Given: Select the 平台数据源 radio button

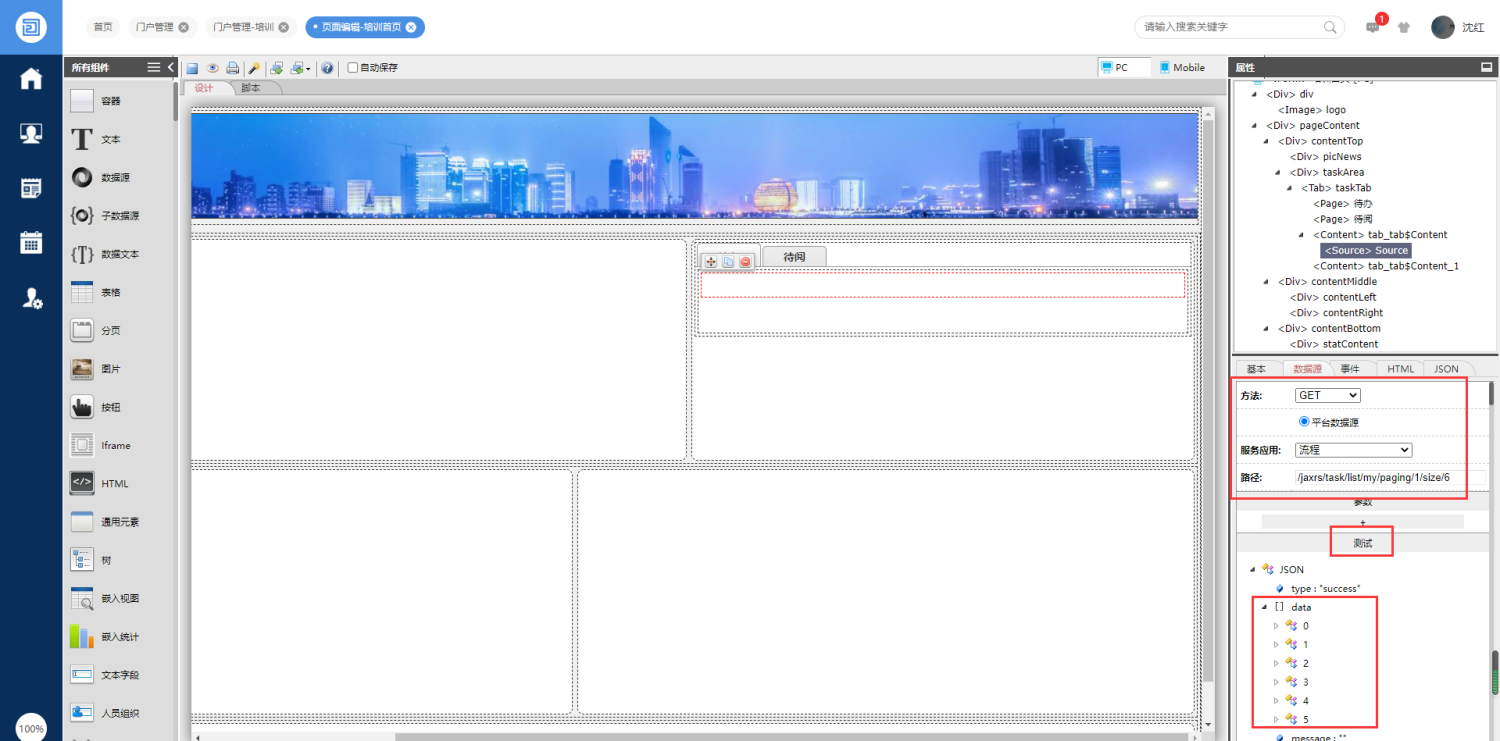Looking at the screenshot, I should 1304,422.
